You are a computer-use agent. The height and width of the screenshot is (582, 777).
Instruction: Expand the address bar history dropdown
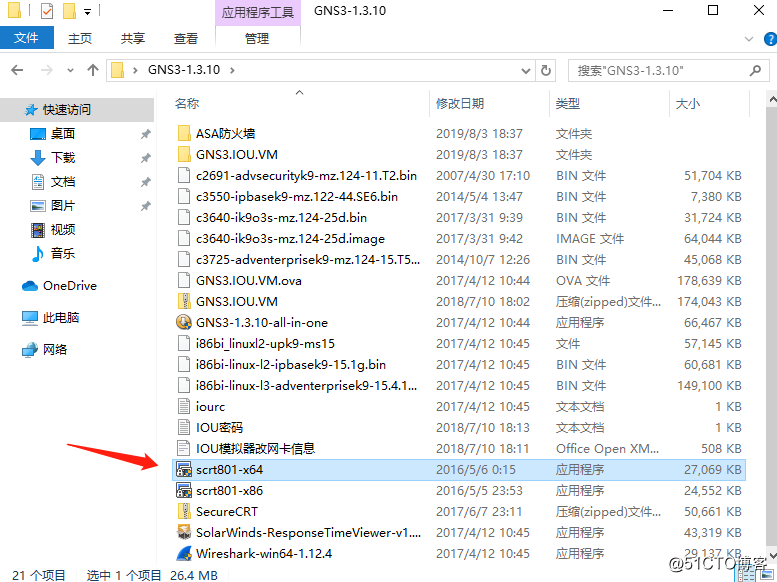[x=526, y=71]
